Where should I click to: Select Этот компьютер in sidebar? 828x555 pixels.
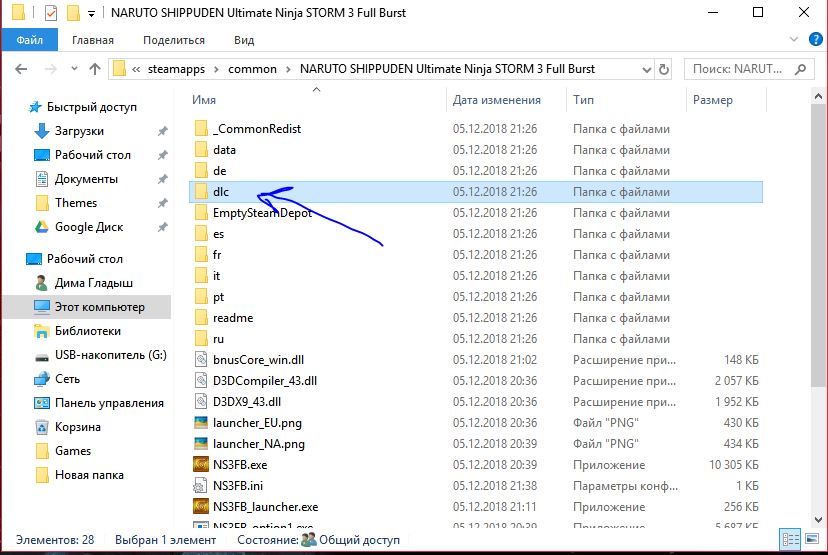pyautogui.click(x=87, y=307)
